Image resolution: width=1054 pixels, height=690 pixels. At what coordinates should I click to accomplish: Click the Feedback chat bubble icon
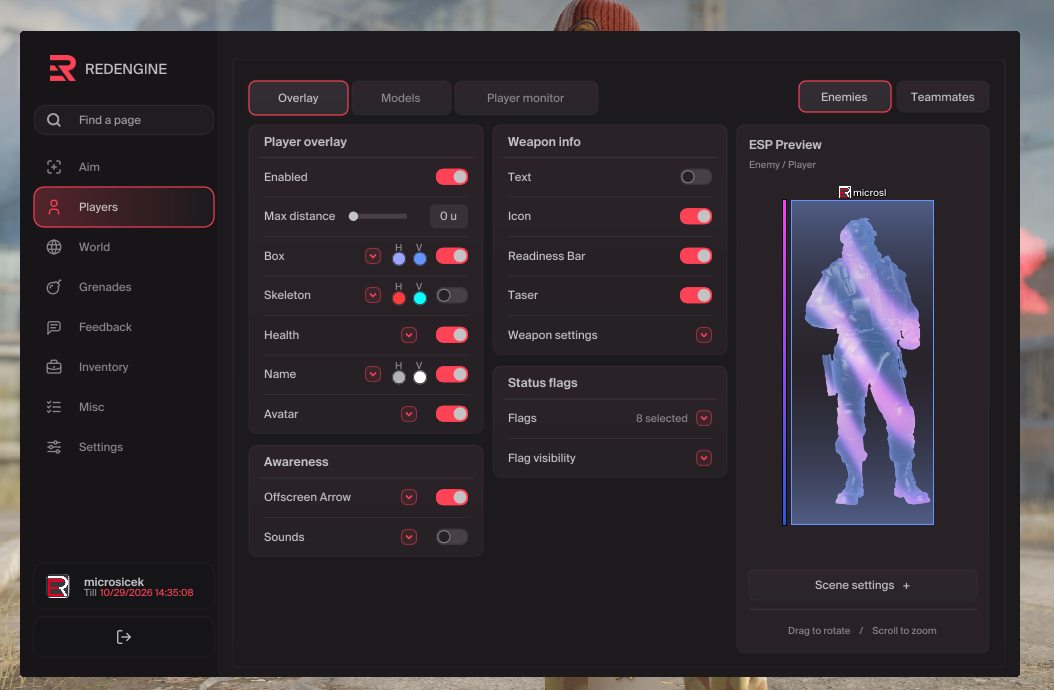[x=54, y=327]
